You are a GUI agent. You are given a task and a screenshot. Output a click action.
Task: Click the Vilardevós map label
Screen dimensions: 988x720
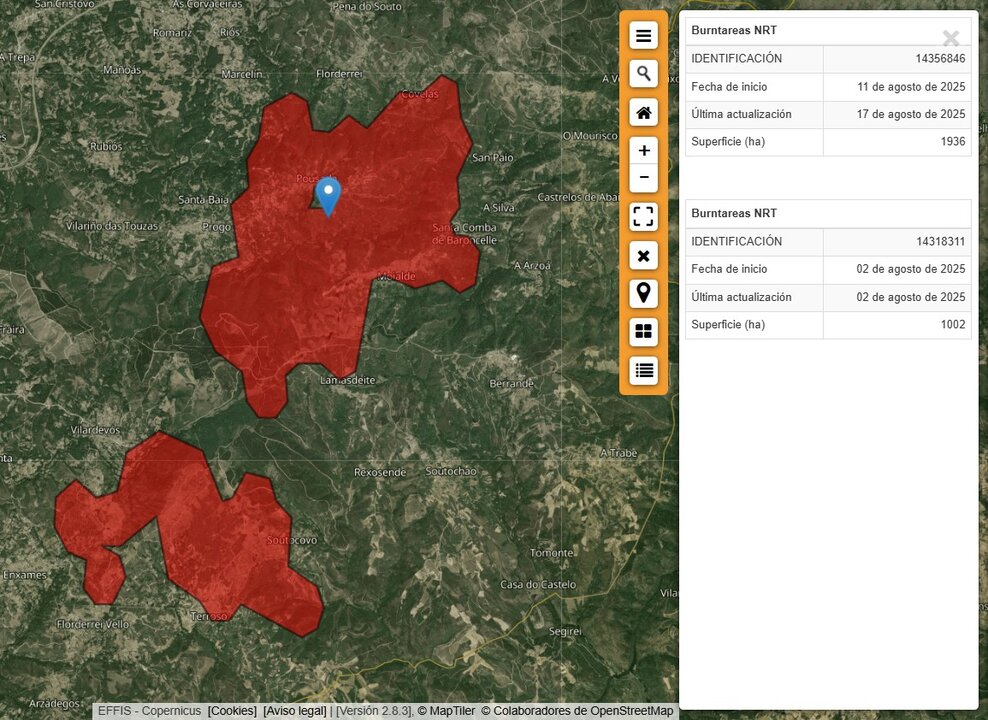95,430
